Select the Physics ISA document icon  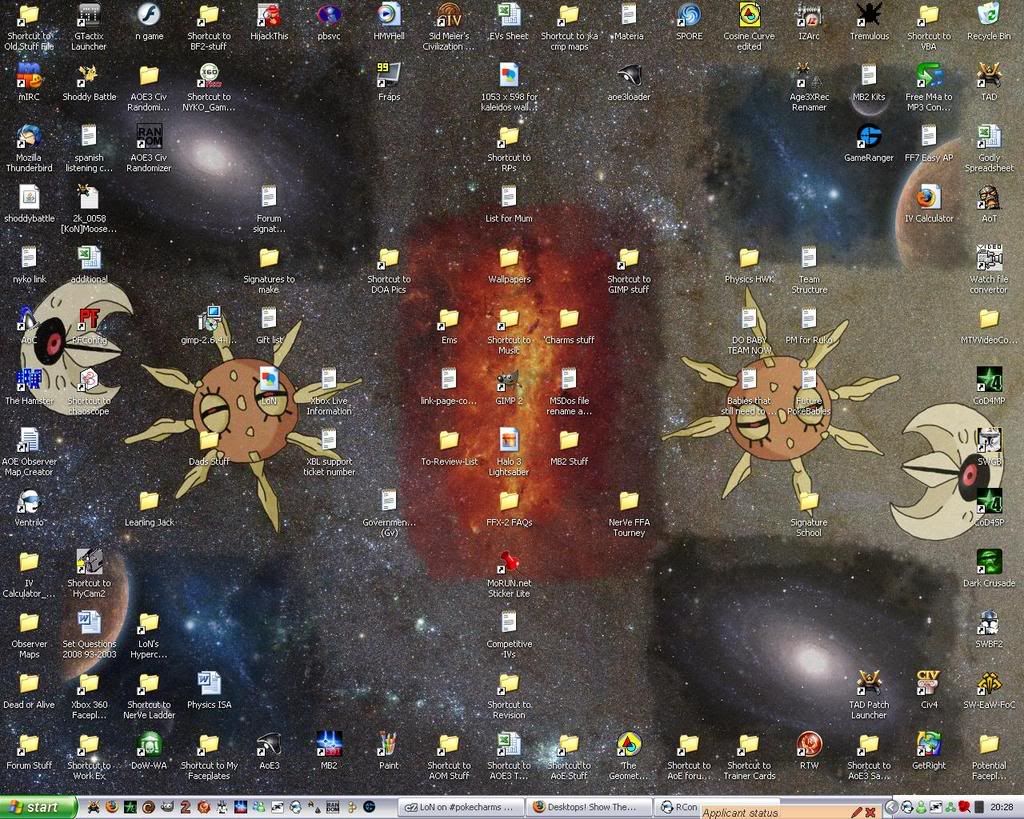click(209, 683)
